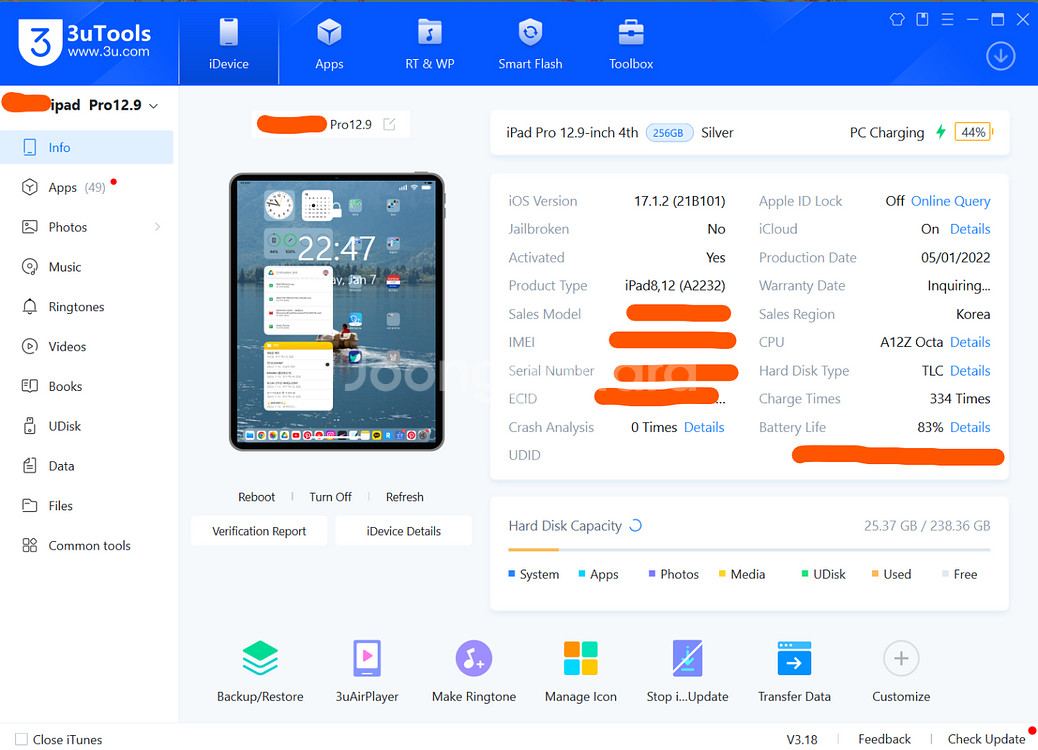Viewport: 1038px width, 750px height.
Task: Open Files in the sidebar
Action: point(87,505)
